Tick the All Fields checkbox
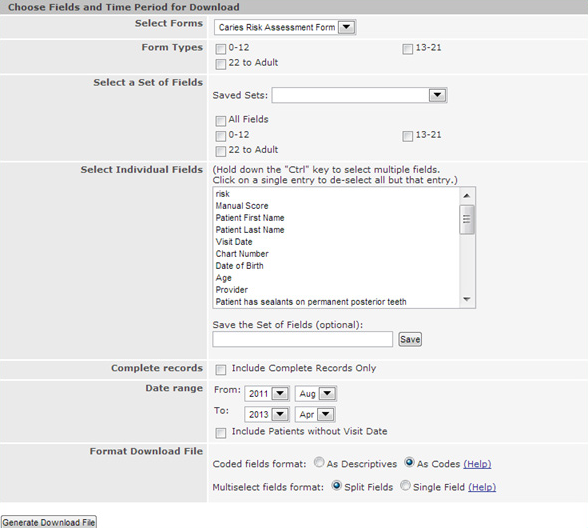This screenshot has width=588, height=528. pos(220,121)
